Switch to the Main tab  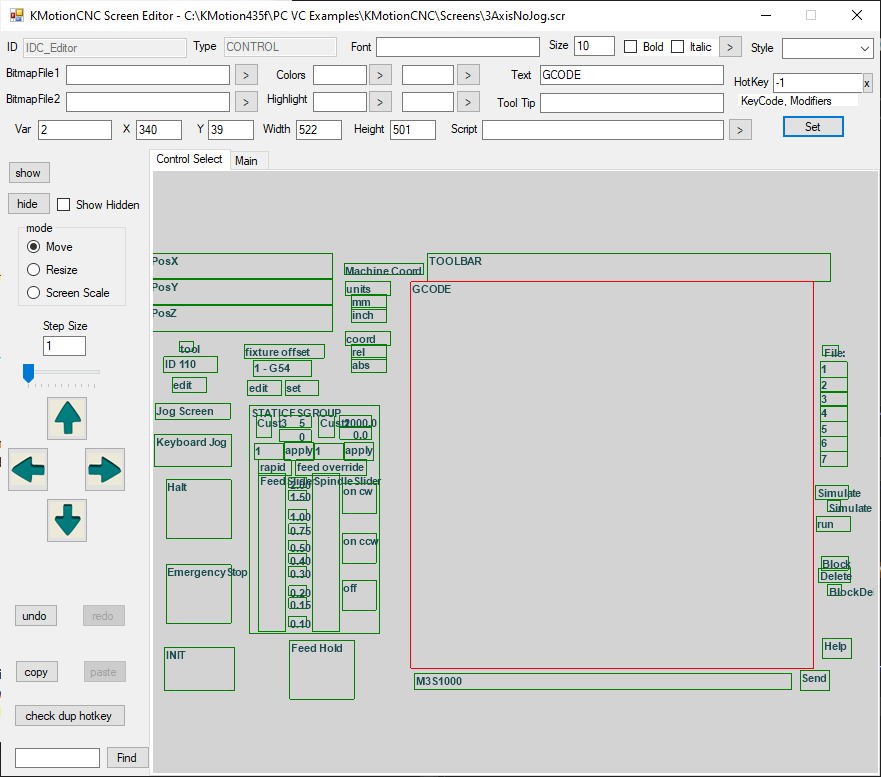click(246, 161)
